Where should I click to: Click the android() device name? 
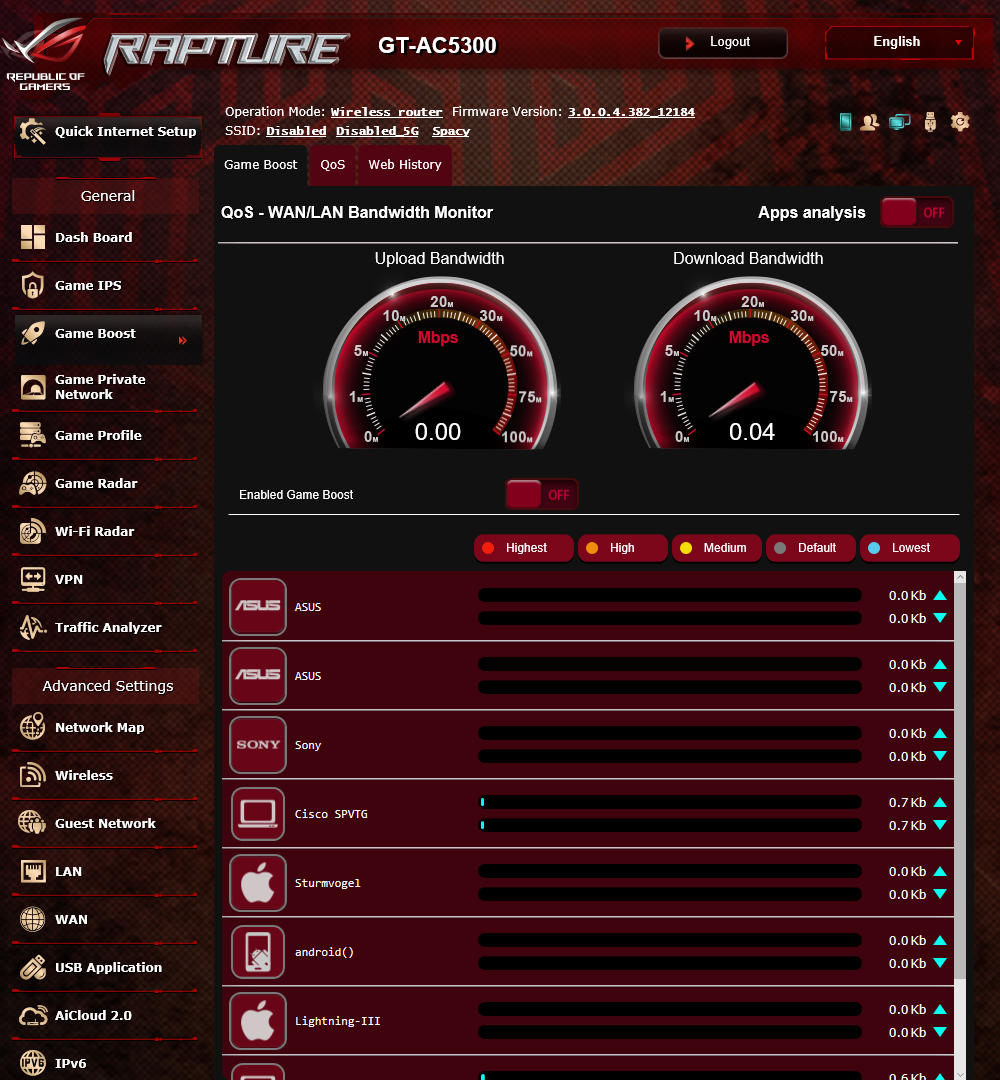click(324, 952)
